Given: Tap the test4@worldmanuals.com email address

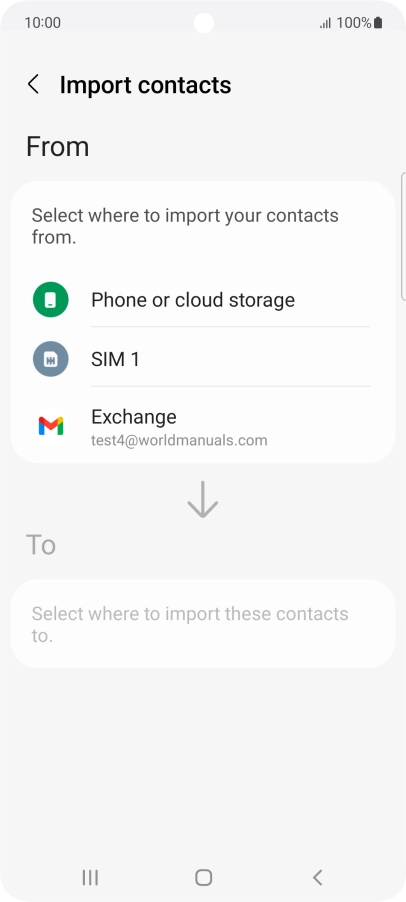Looking at the screenshot, I should [x=179, y=441].
